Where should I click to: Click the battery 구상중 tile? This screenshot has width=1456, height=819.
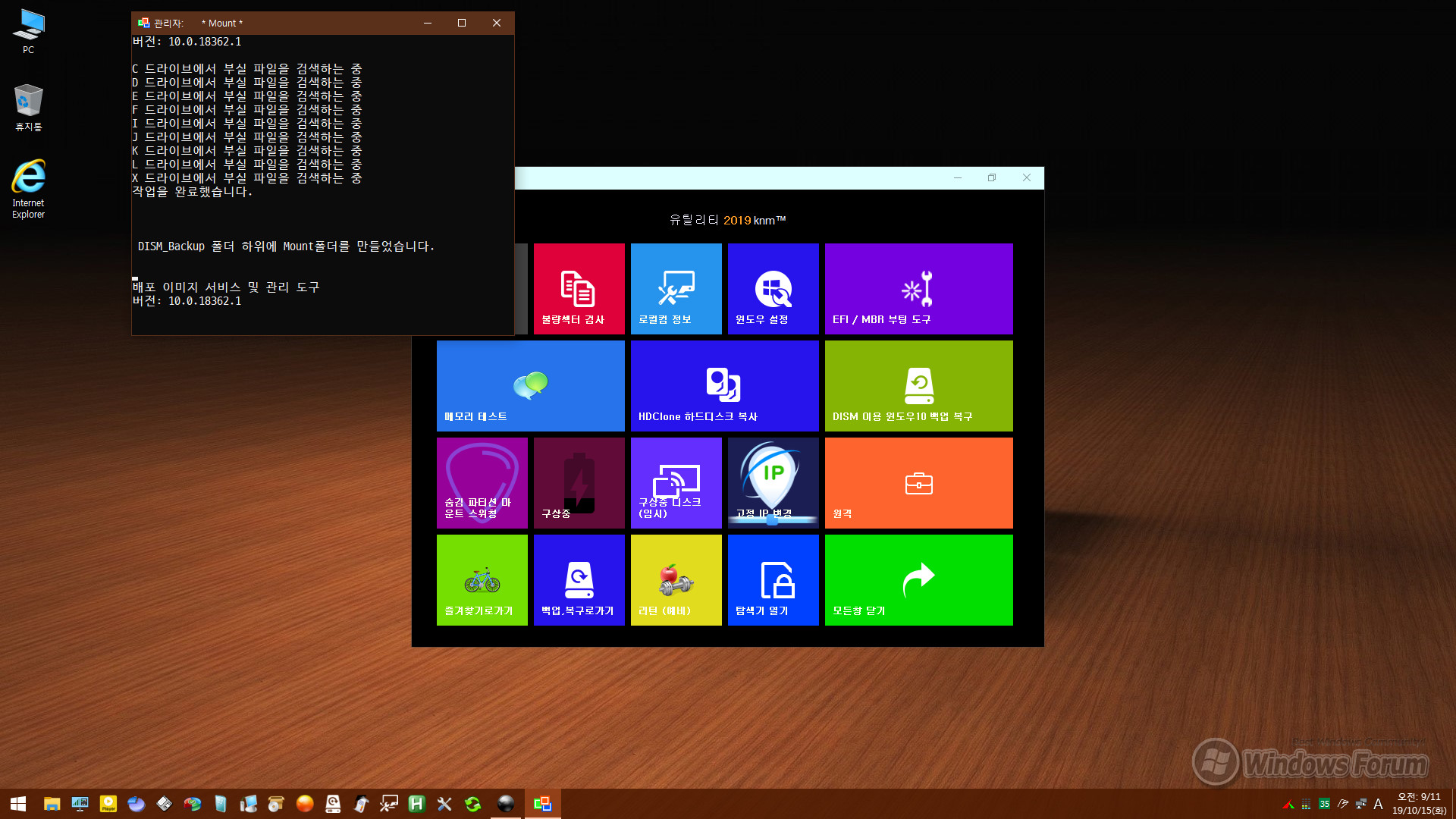579,482
